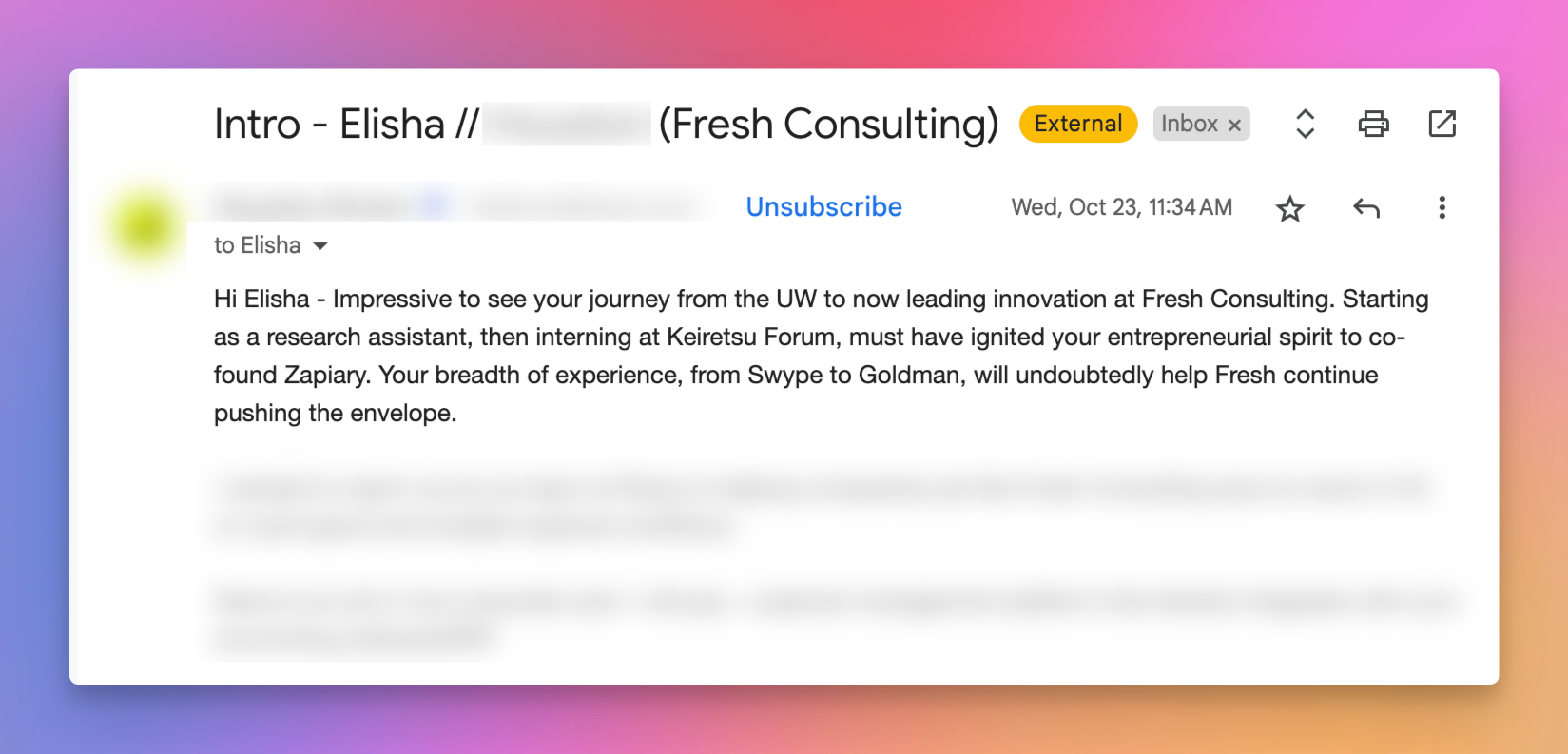
Task: Click the yellow External tag
Action: pyautogui.click(x=1077, y=124)
